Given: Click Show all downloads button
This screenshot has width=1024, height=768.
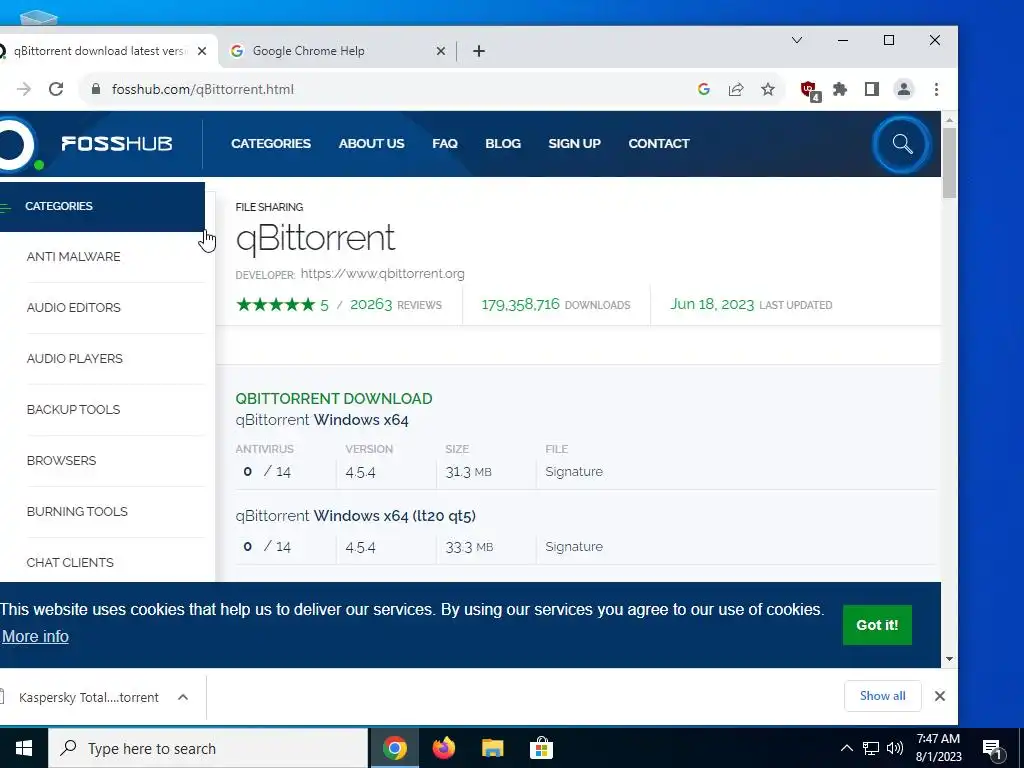Looking at the screenshot, I should (x=883, y=696).
